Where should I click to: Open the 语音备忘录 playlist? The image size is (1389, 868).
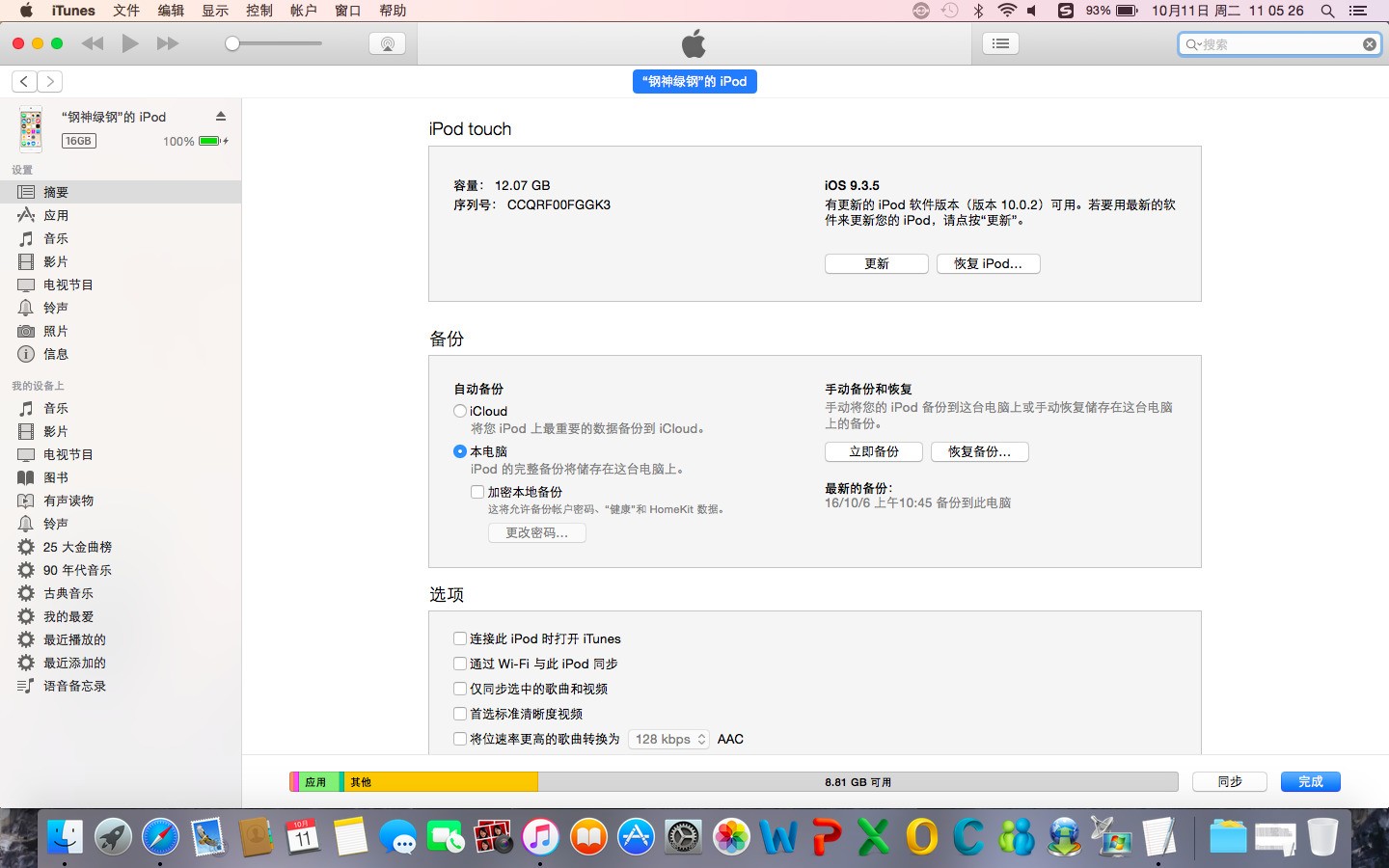tap(121, 686)
